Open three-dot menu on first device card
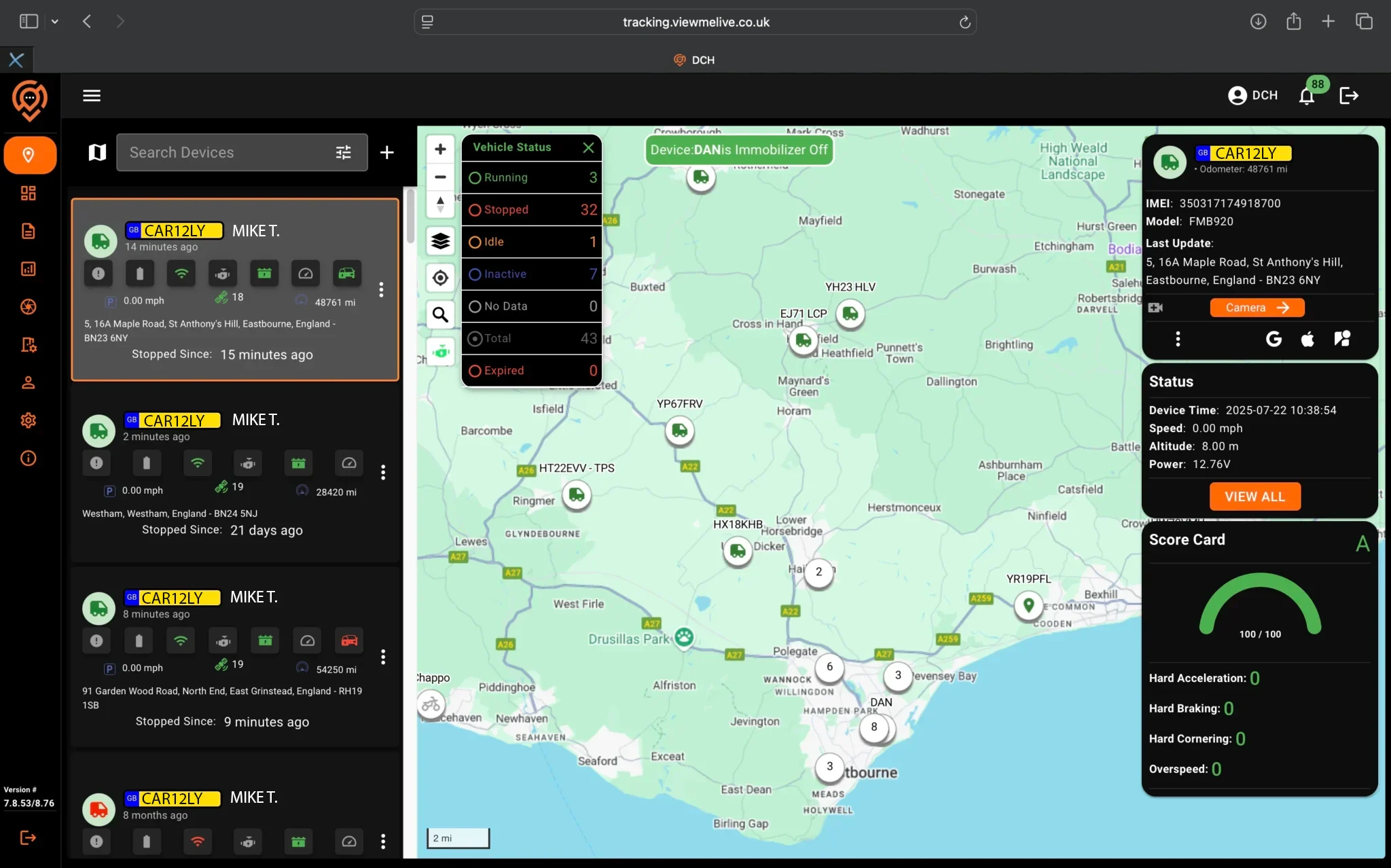 [x=381, y=290]
